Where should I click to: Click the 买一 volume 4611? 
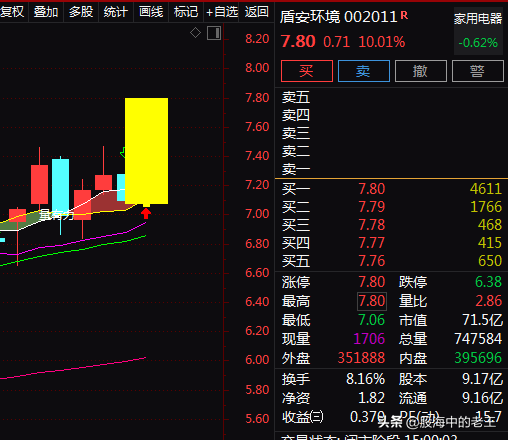coord(486,189)
